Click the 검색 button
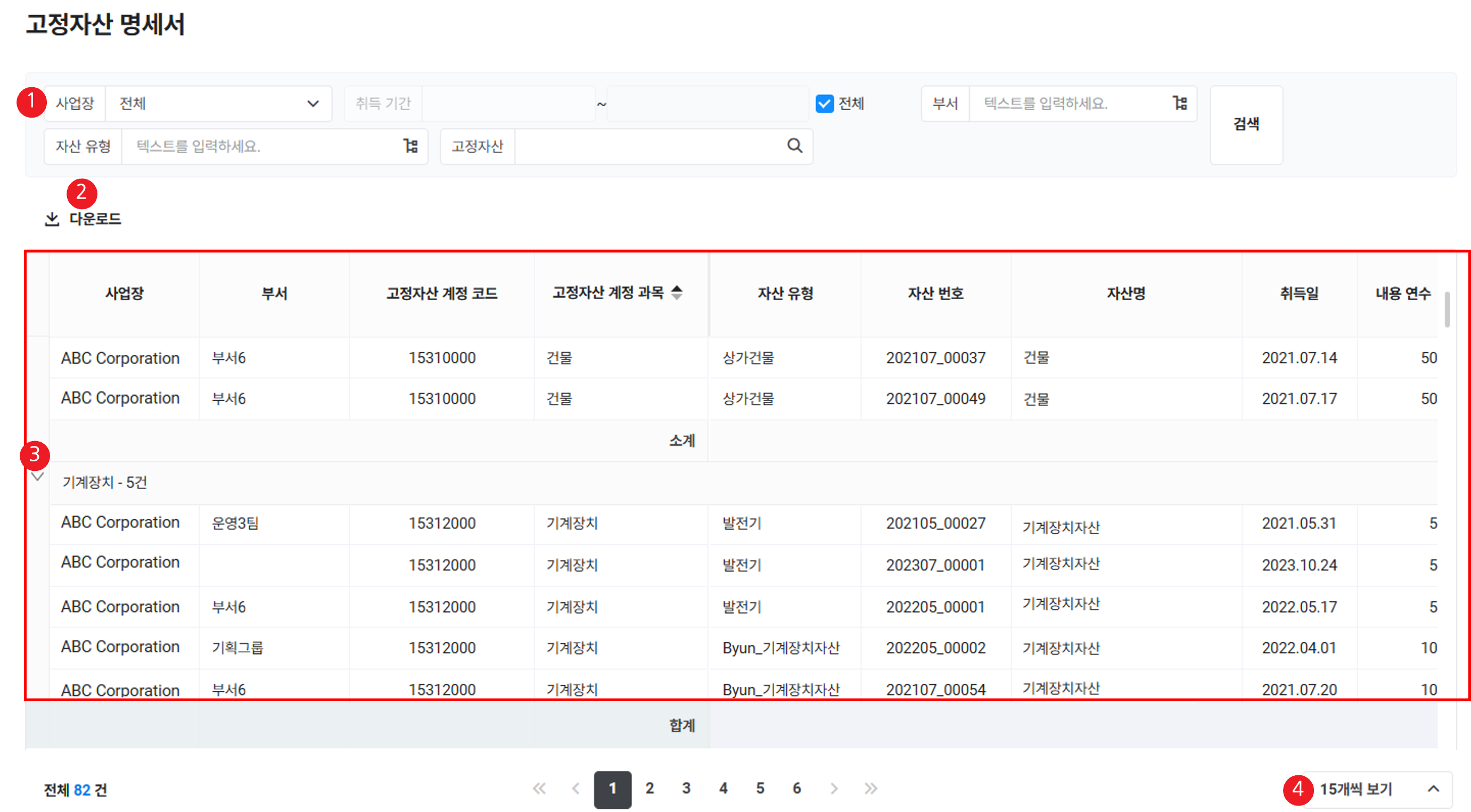Screen dimensions: 1471x812 point(1246,125)
